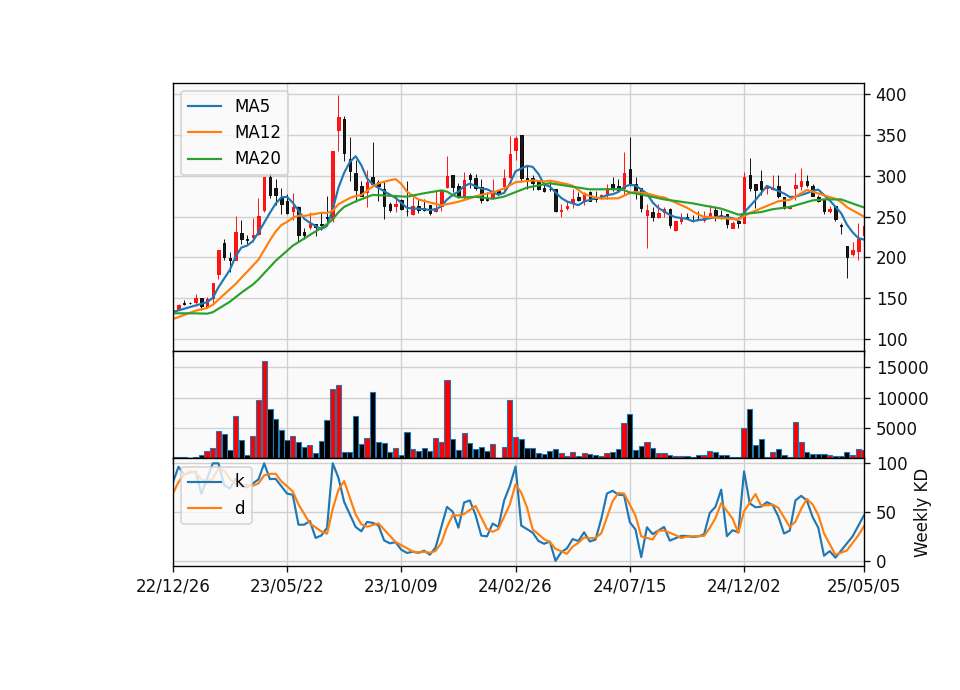
Task: Click the 22/12/26 date axis label
Action: tap(173, 587)
